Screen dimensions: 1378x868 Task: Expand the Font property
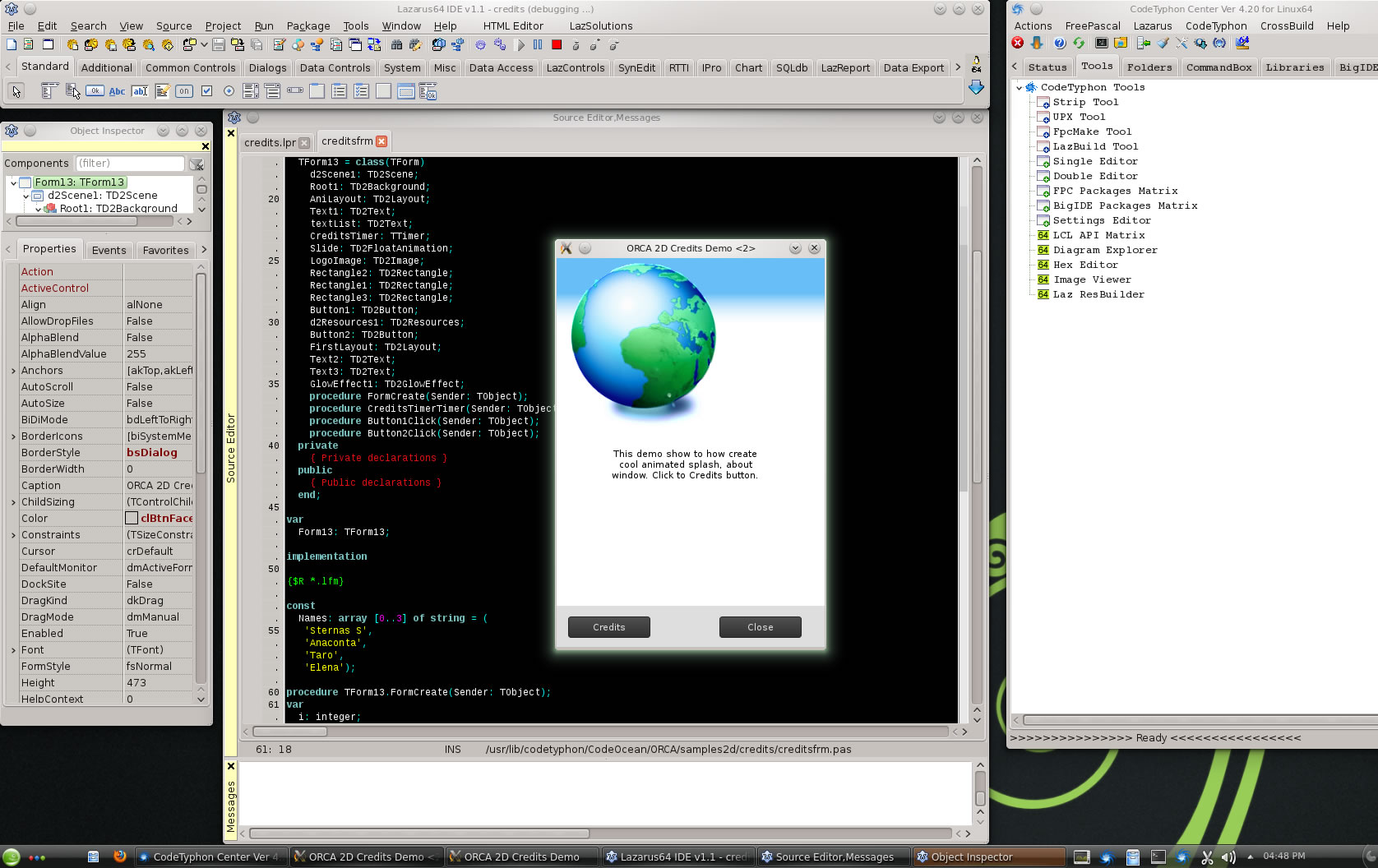(13, 650)
